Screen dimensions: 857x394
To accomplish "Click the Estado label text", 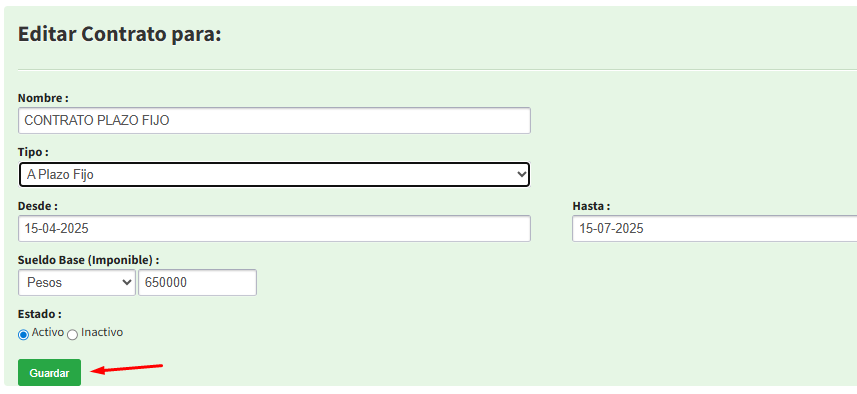I will pyautogui.click(x=40, y=314).
